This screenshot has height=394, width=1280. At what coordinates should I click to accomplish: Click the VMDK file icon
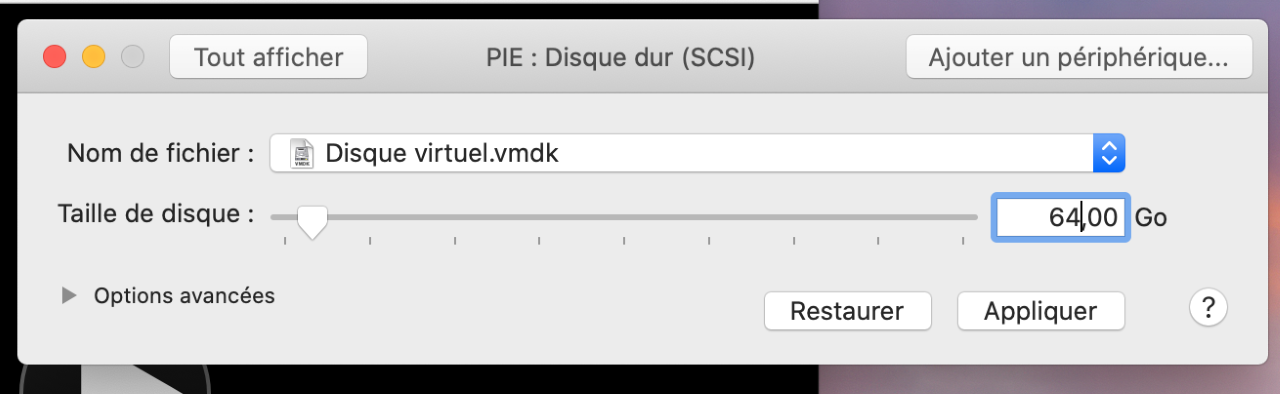pyautogui.click(x=301, y=153)
